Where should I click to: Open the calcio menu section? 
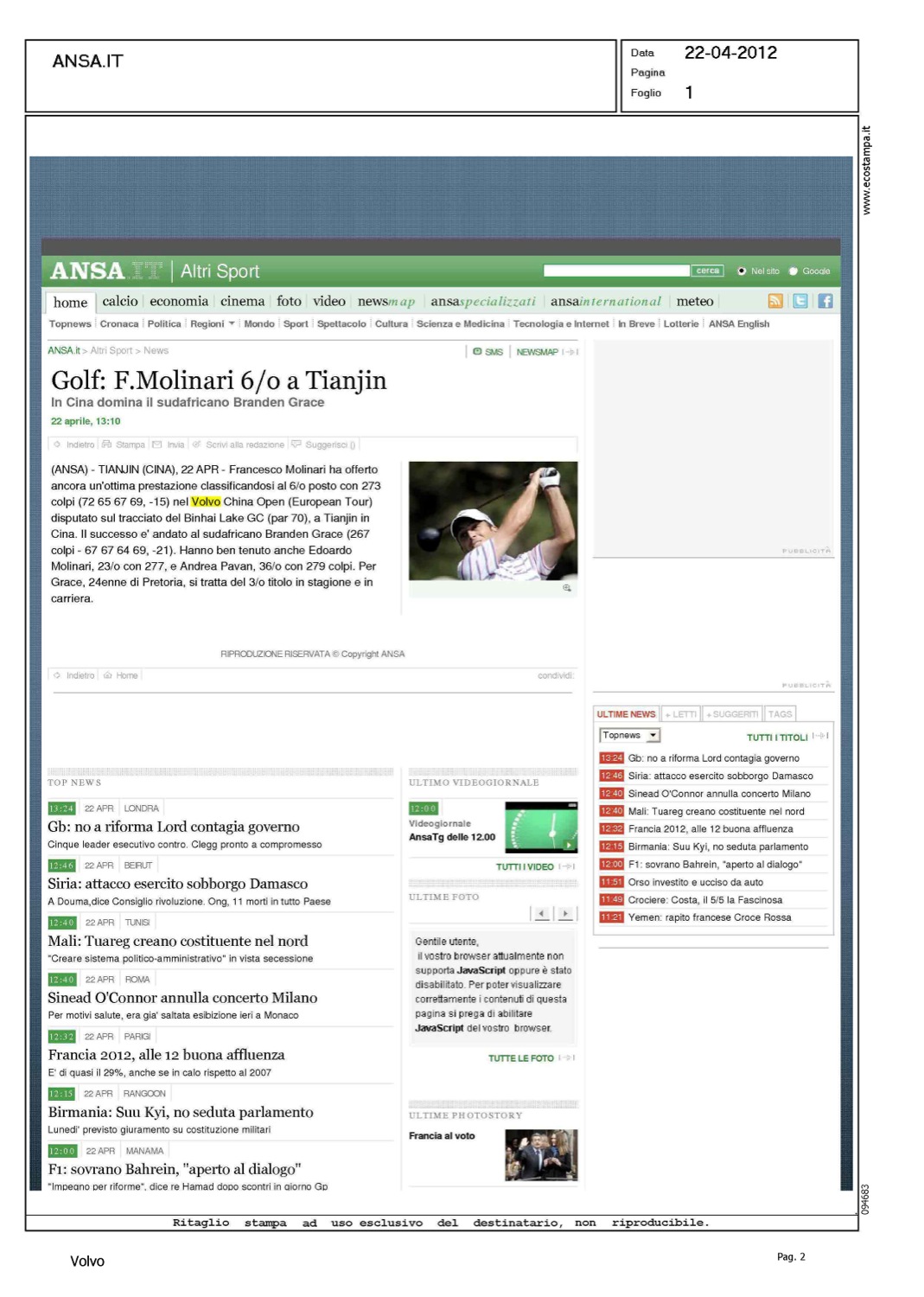120,301
